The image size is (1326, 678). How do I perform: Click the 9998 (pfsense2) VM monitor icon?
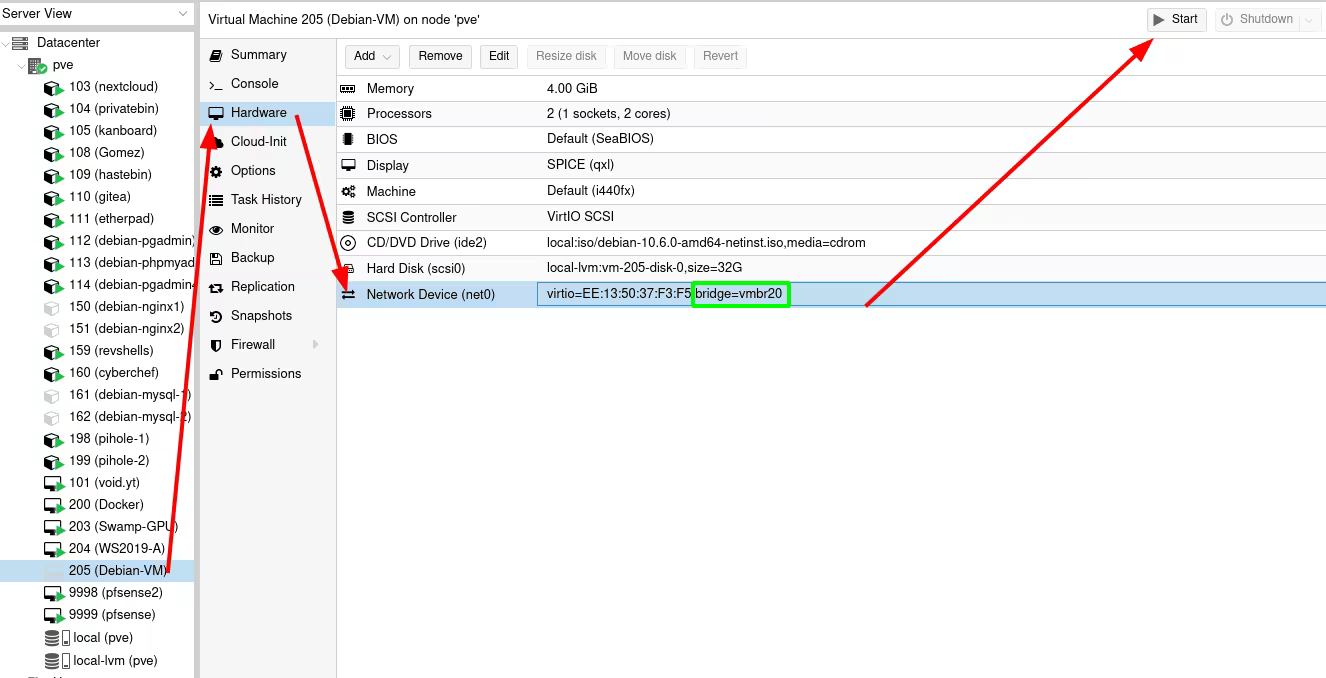[x=54, y=594]
